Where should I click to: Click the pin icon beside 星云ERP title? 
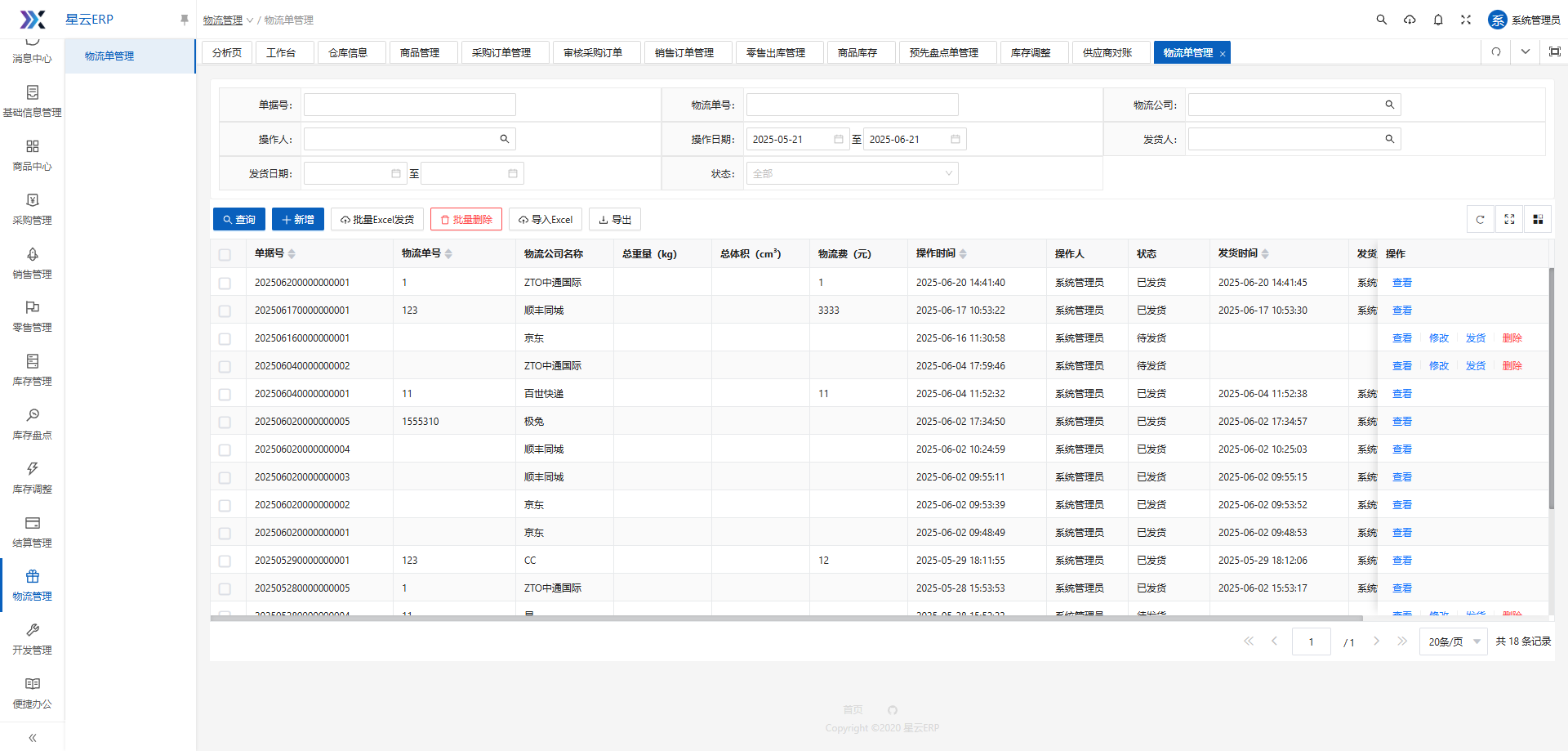tap(184, 20)
